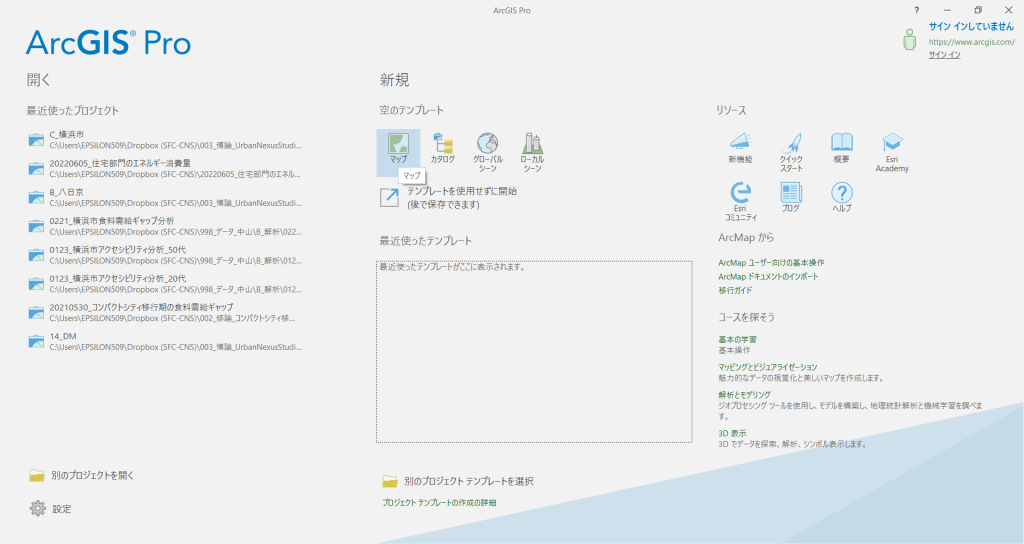Open the https://www.arcgis.com/ link

tap(972, 42)
